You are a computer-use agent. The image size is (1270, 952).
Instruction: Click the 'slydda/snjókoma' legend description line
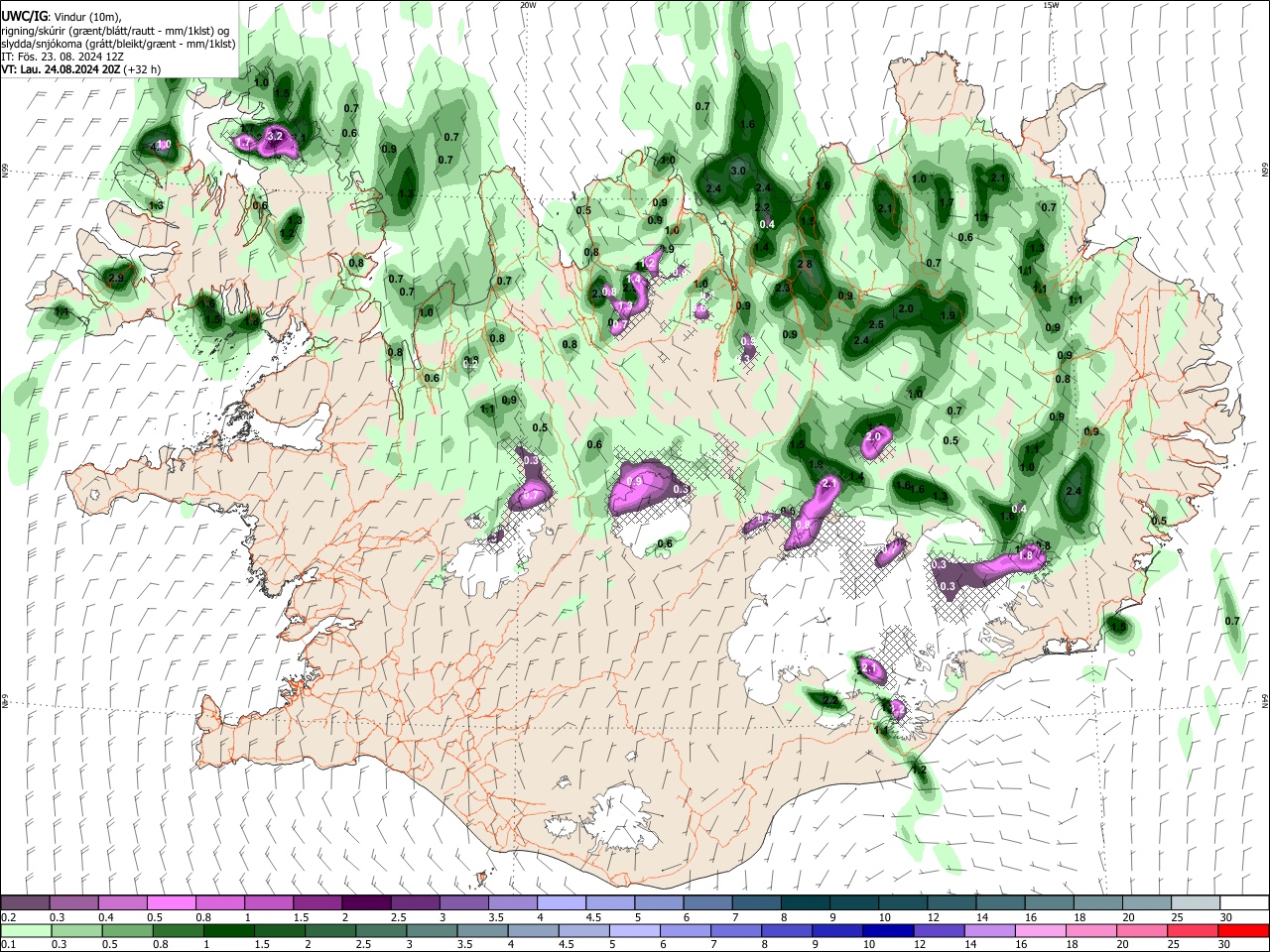(118, 44)
